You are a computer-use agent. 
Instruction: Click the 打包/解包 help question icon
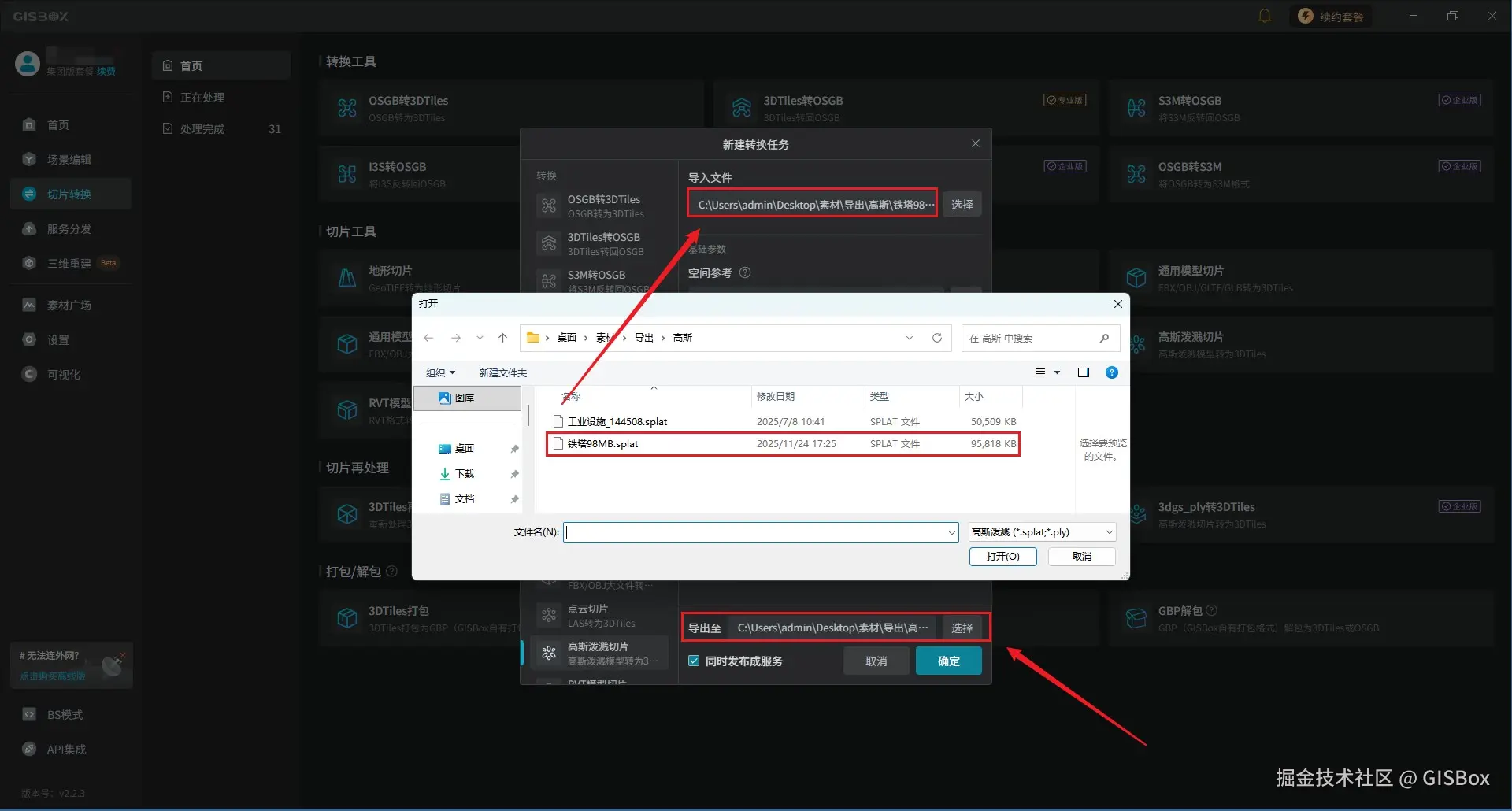[392, 571]
